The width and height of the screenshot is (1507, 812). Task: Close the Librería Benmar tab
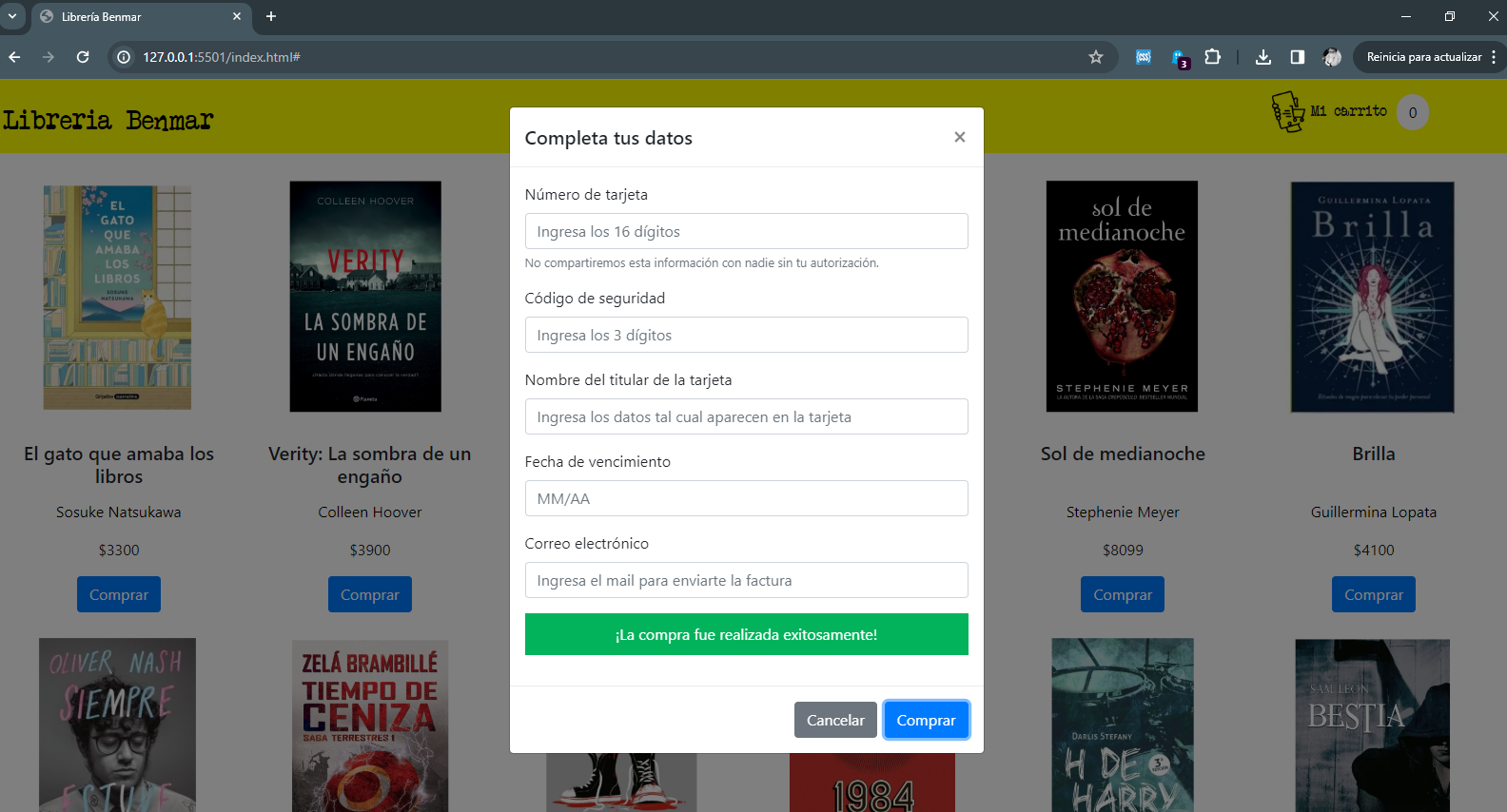pyautogui.click(x=237, y=16)
